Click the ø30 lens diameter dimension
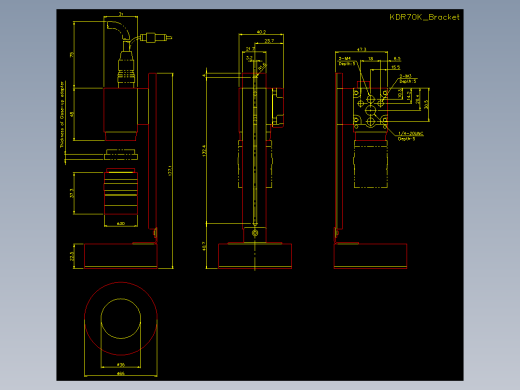Viewport: 520px width, 390px height. pyautogui.click(x=121, y=224)
